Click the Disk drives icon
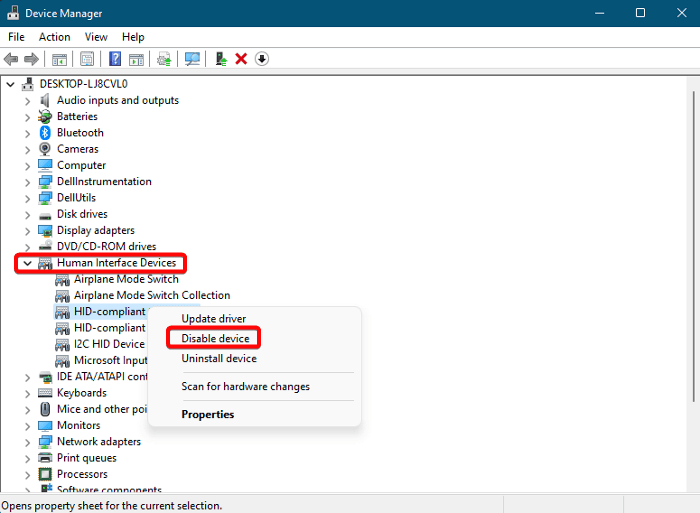The width and height of the screenshot is (700, 513). [45, 216]
